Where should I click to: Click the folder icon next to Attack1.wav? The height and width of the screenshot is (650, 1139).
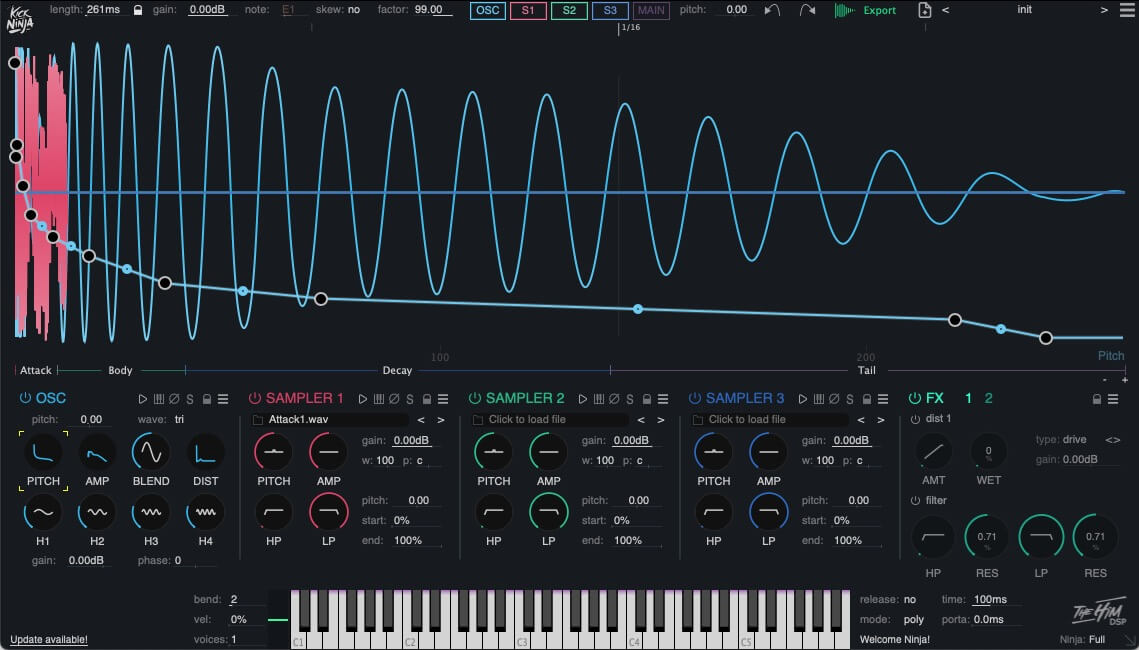click(259, 420)
